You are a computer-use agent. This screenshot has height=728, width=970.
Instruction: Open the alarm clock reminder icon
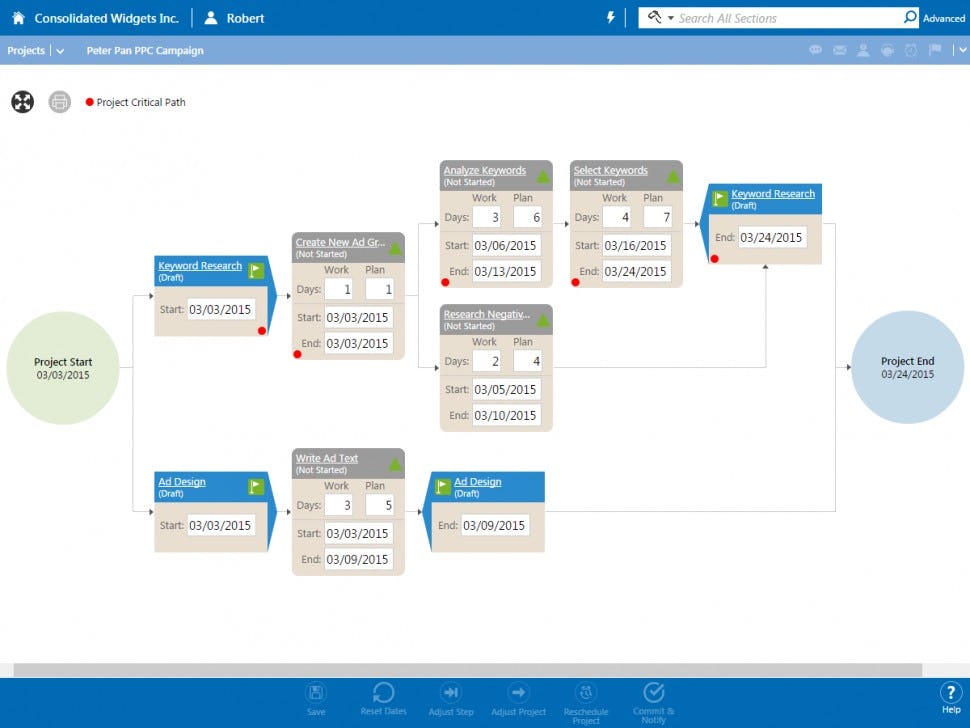coord(911,50)
